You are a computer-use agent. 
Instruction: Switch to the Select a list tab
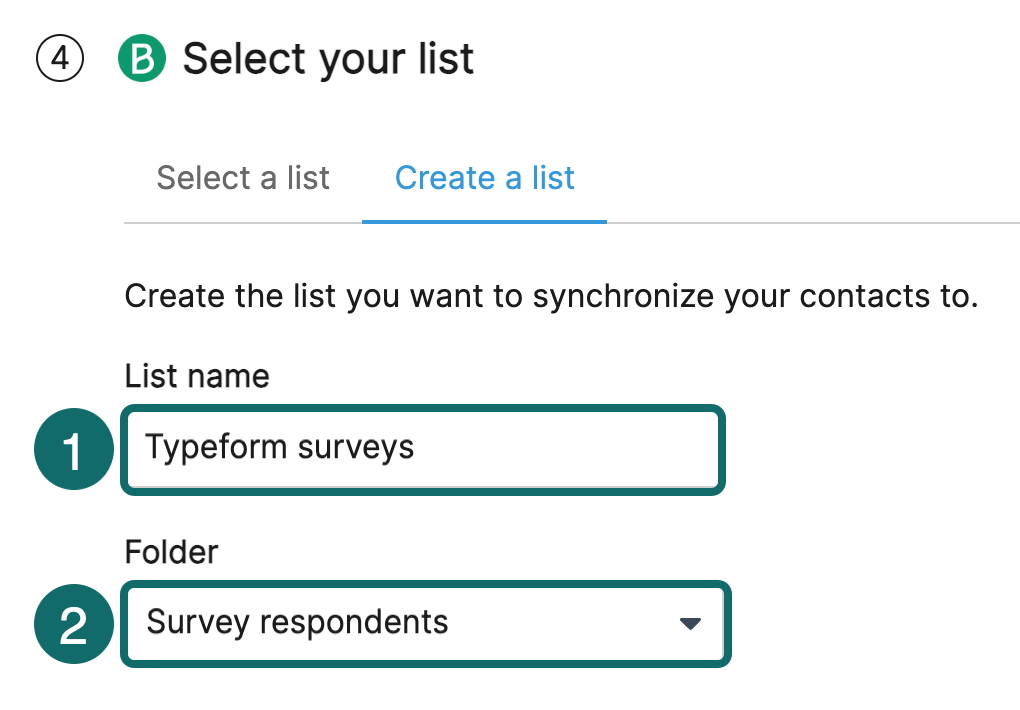pos(243,178)
